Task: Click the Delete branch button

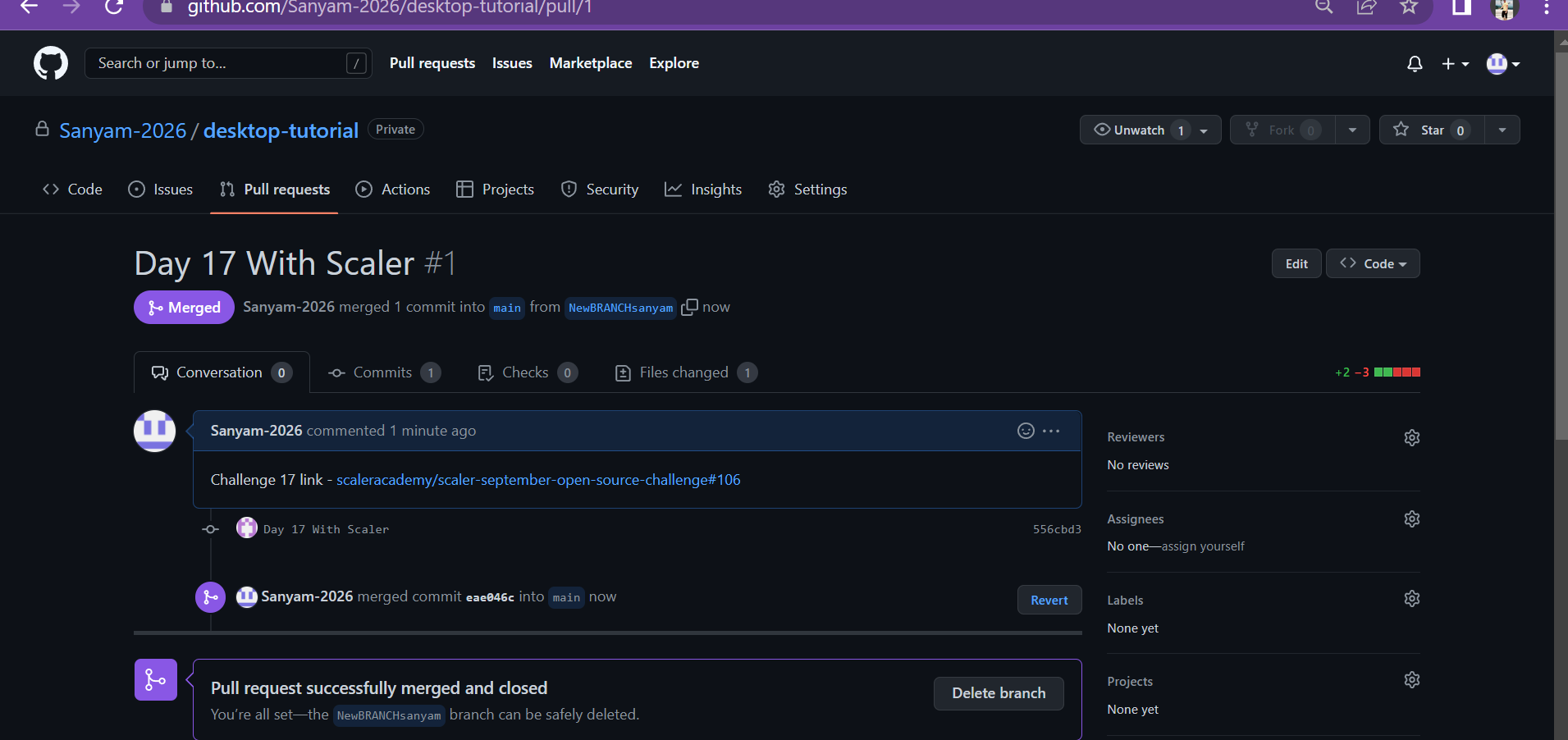Action: pos(998,693)
